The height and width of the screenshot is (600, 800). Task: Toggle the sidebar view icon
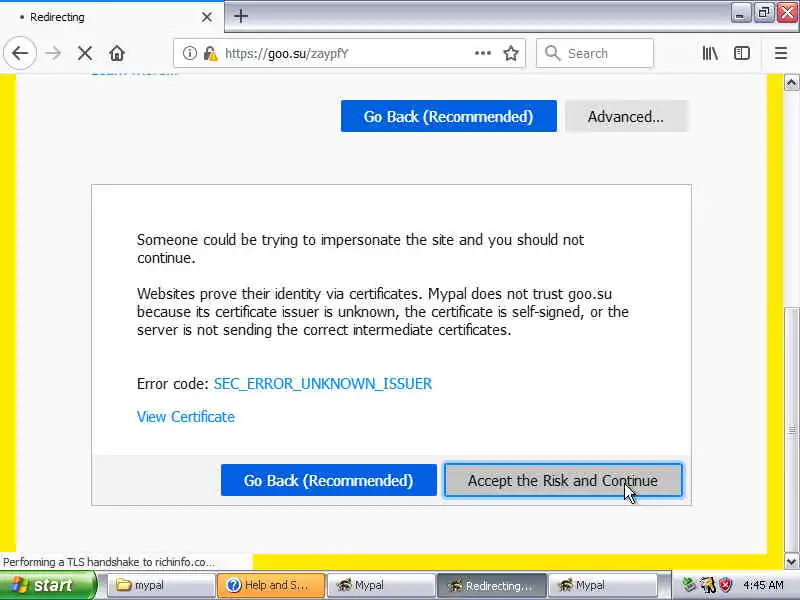point(742,53)
